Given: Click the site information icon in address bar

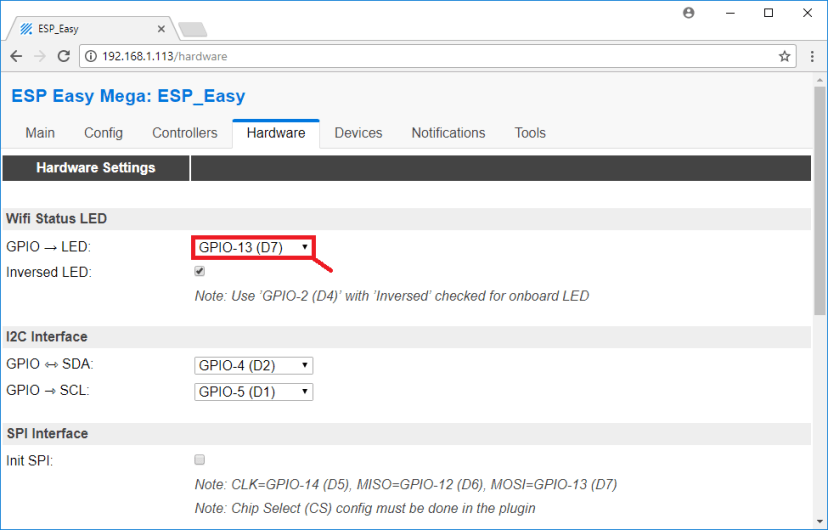Looking at the screenshot, I should tap(91, 56).
